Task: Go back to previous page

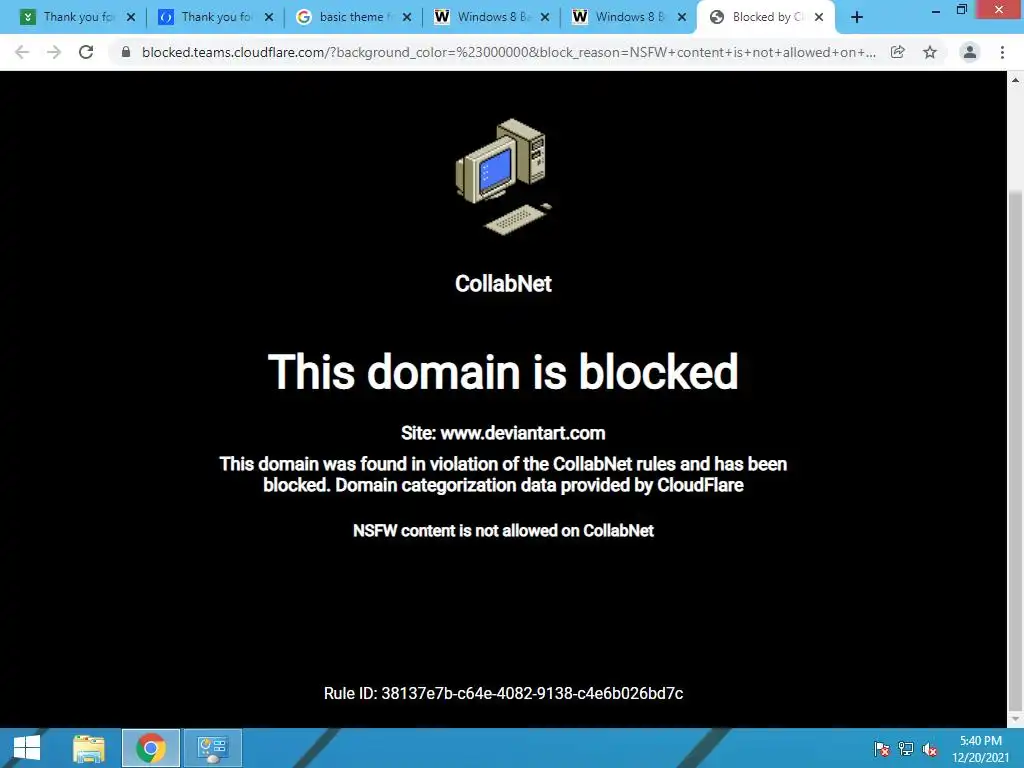Action: (x=22, y=52)
